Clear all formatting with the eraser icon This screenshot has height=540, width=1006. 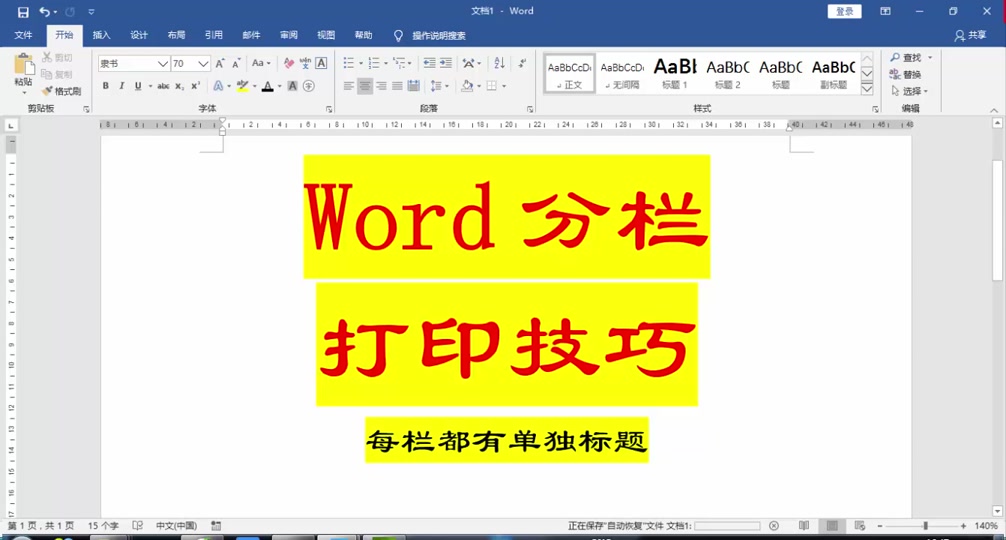289,63
